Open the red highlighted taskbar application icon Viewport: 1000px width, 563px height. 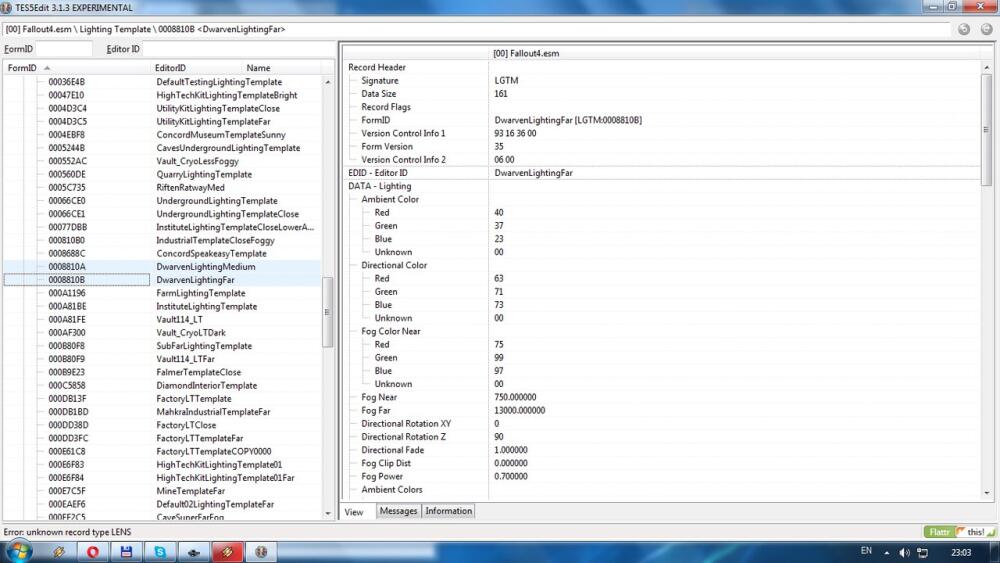point(227,552)
